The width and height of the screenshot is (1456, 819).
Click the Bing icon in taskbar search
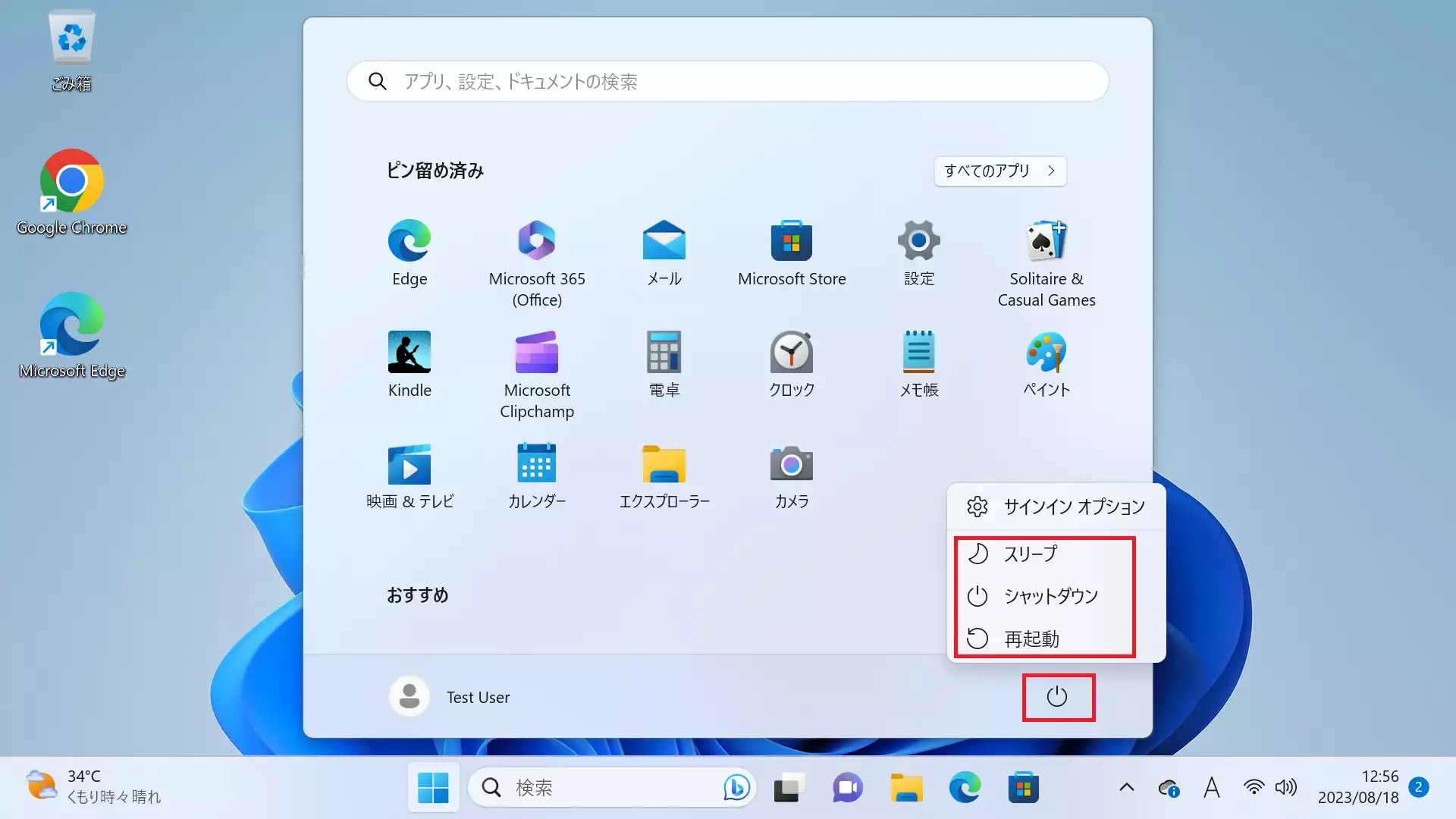[736, 788]
